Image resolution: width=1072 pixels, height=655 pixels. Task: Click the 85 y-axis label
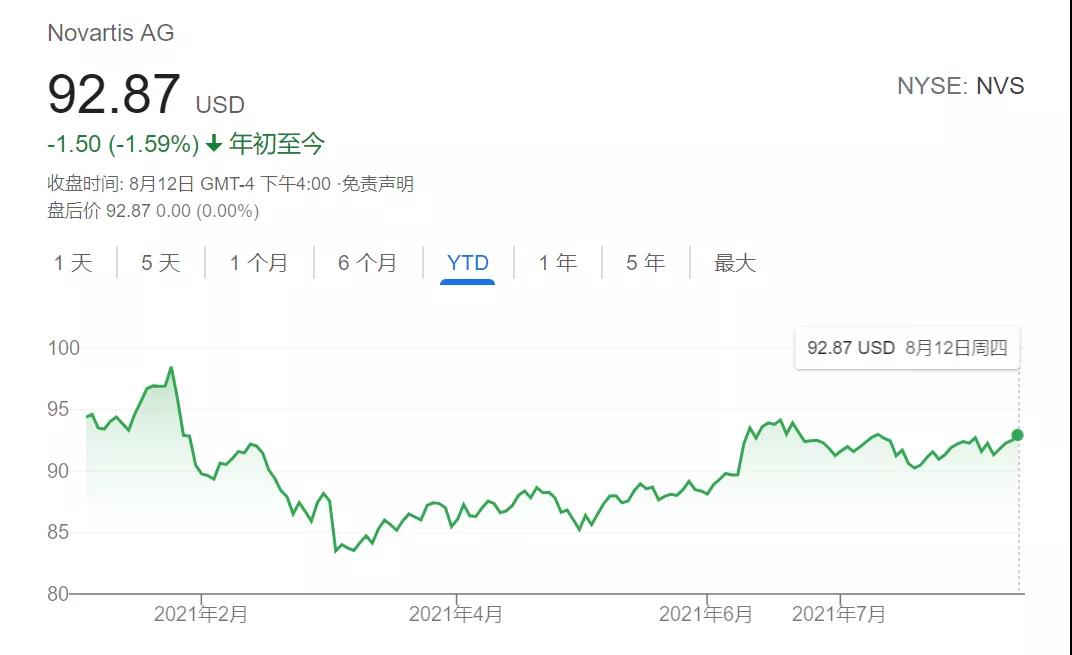tap(58, 532)
